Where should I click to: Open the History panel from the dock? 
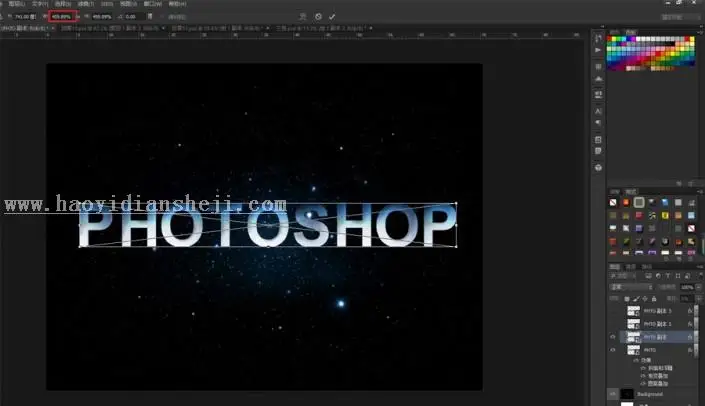[x=598, y=38]
